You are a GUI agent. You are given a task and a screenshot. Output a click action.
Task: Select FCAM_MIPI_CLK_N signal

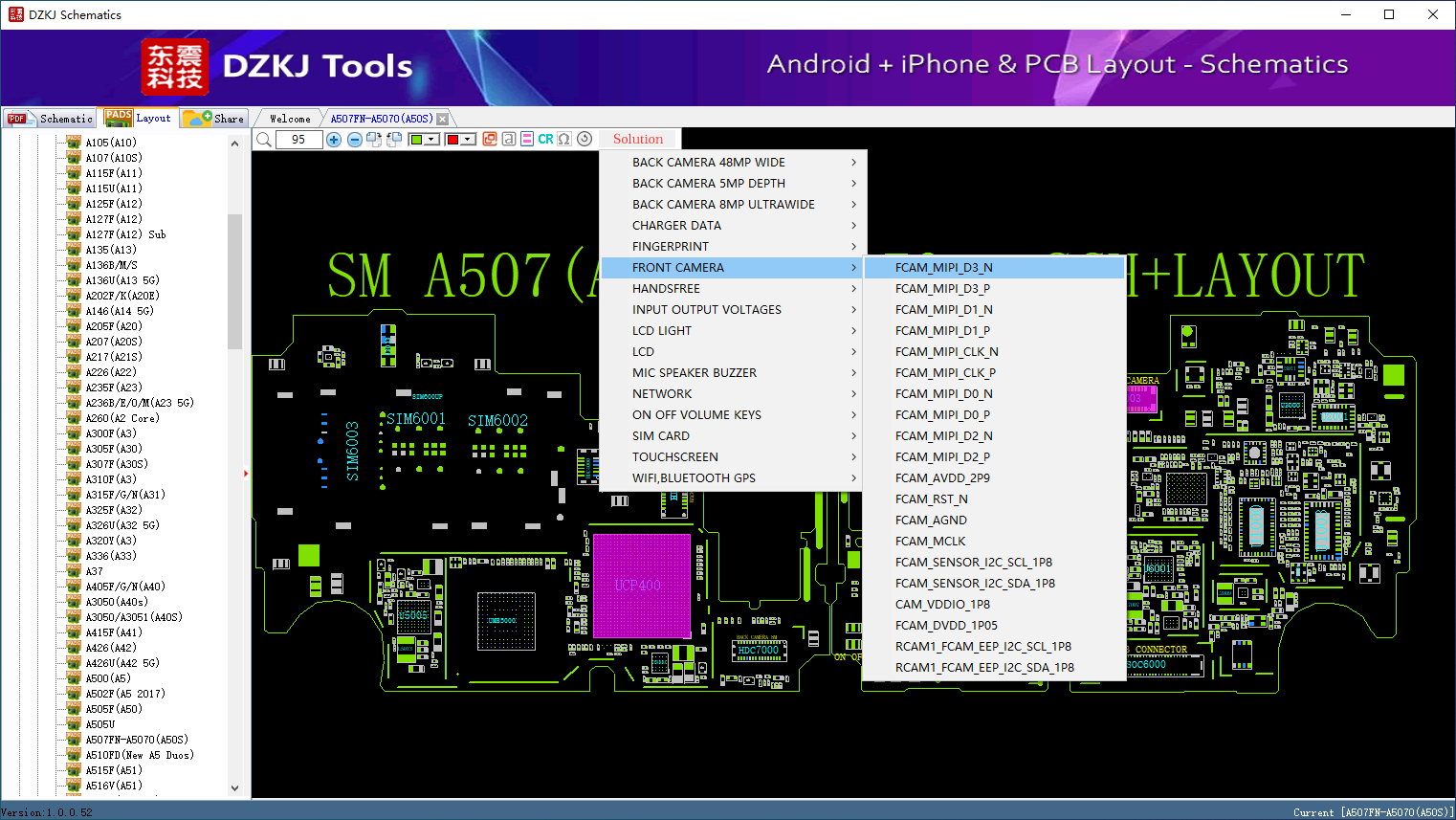coord(994,352)
